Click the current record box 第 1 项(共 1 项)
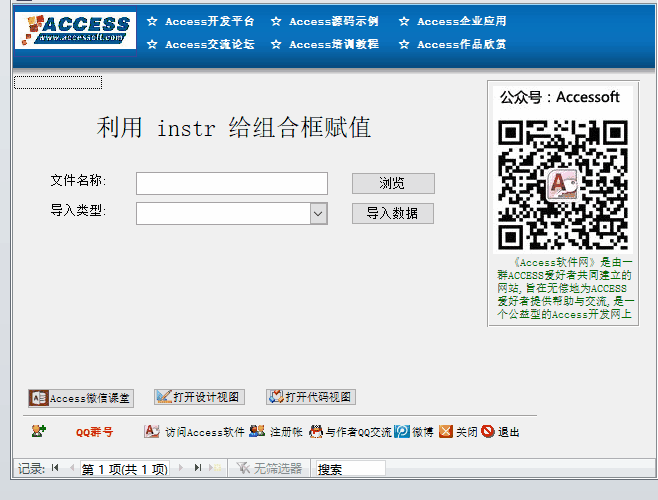Viewport: 658px width, 500px height. [x=125, y=469]
